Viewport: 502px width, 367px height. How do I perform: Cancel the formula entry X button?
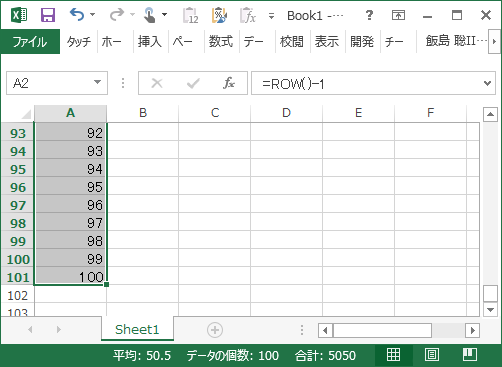(x=157, y=83)
